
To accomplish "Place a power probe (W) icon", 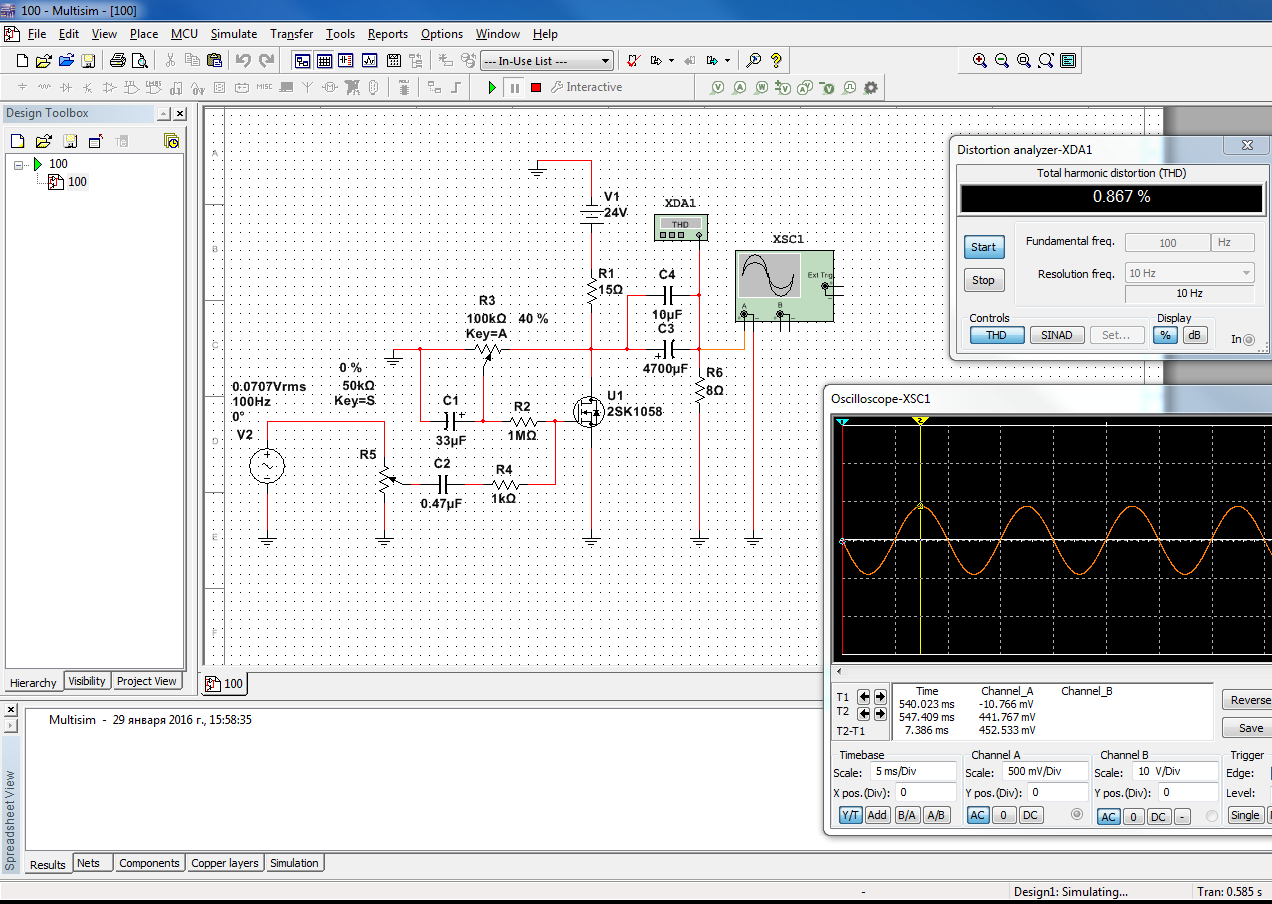I will pyautogui.click(x=762, y=88).
